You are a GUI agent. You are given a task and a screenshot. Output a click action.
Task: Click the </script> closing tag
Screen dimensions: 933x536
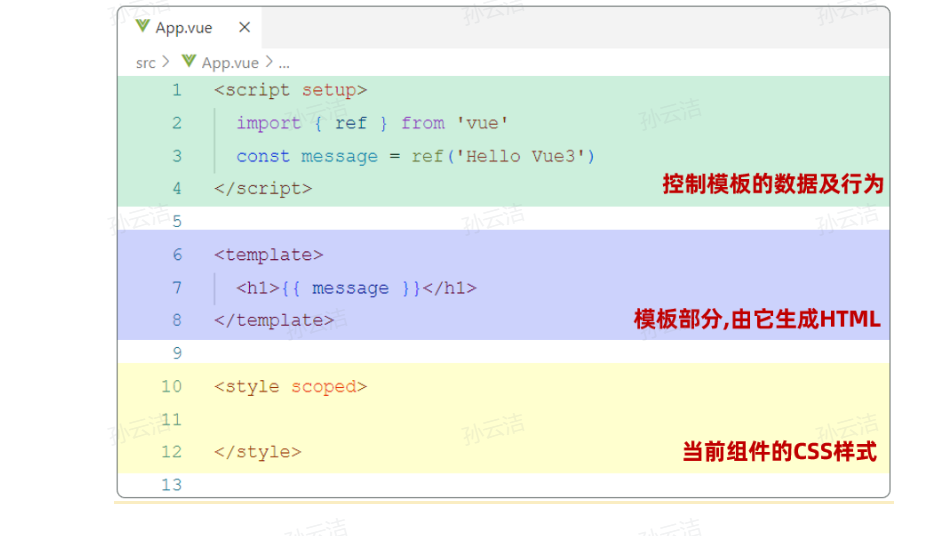(x=263, y=189)
